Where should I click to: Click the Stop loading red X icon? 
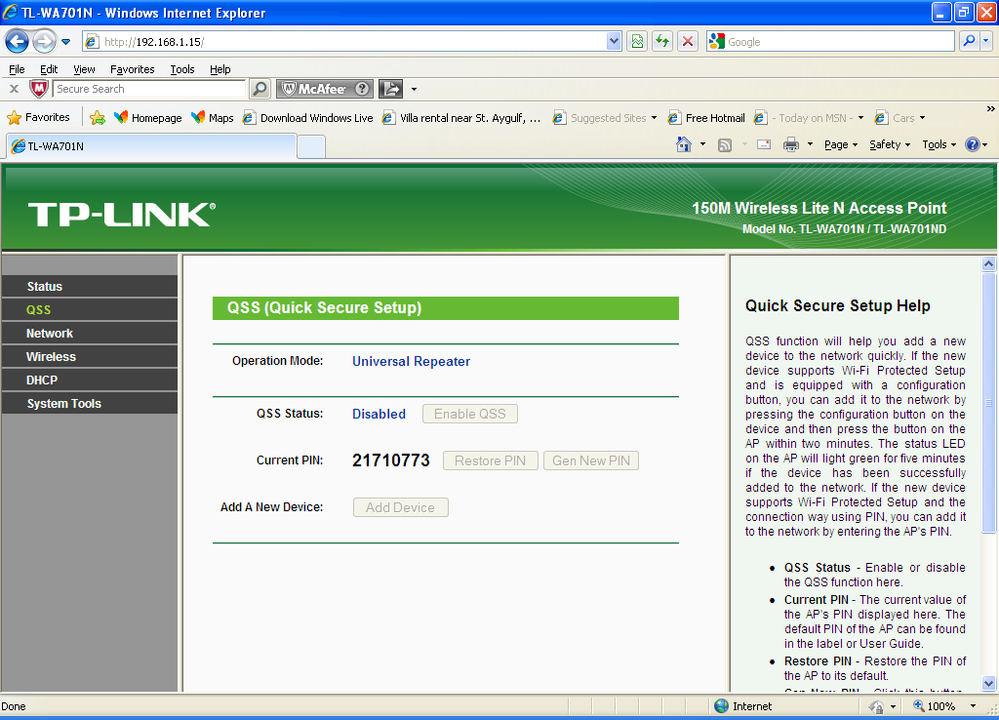coord(687,42)
